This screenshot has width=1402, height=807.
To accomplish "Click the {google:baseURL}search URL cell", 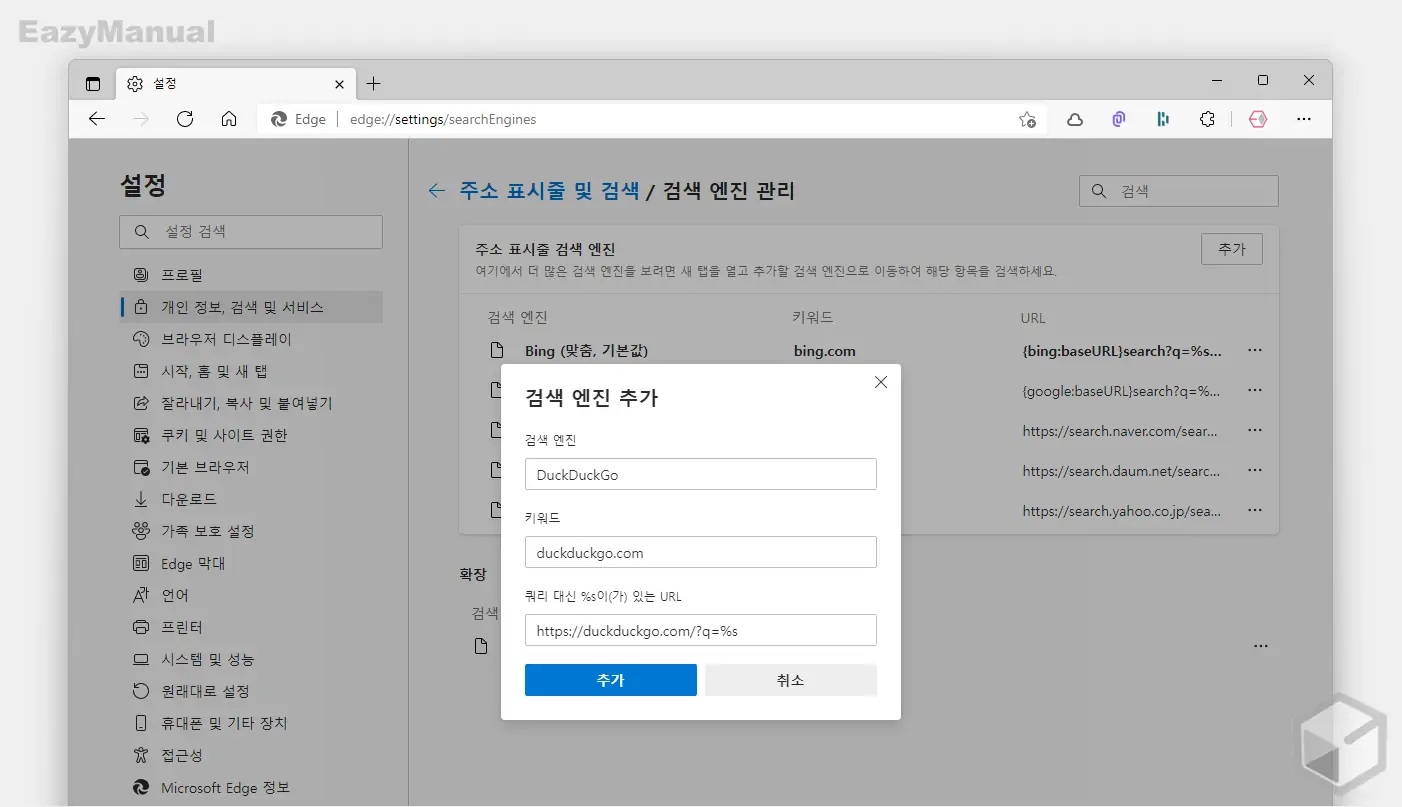I will [1121, 391].
